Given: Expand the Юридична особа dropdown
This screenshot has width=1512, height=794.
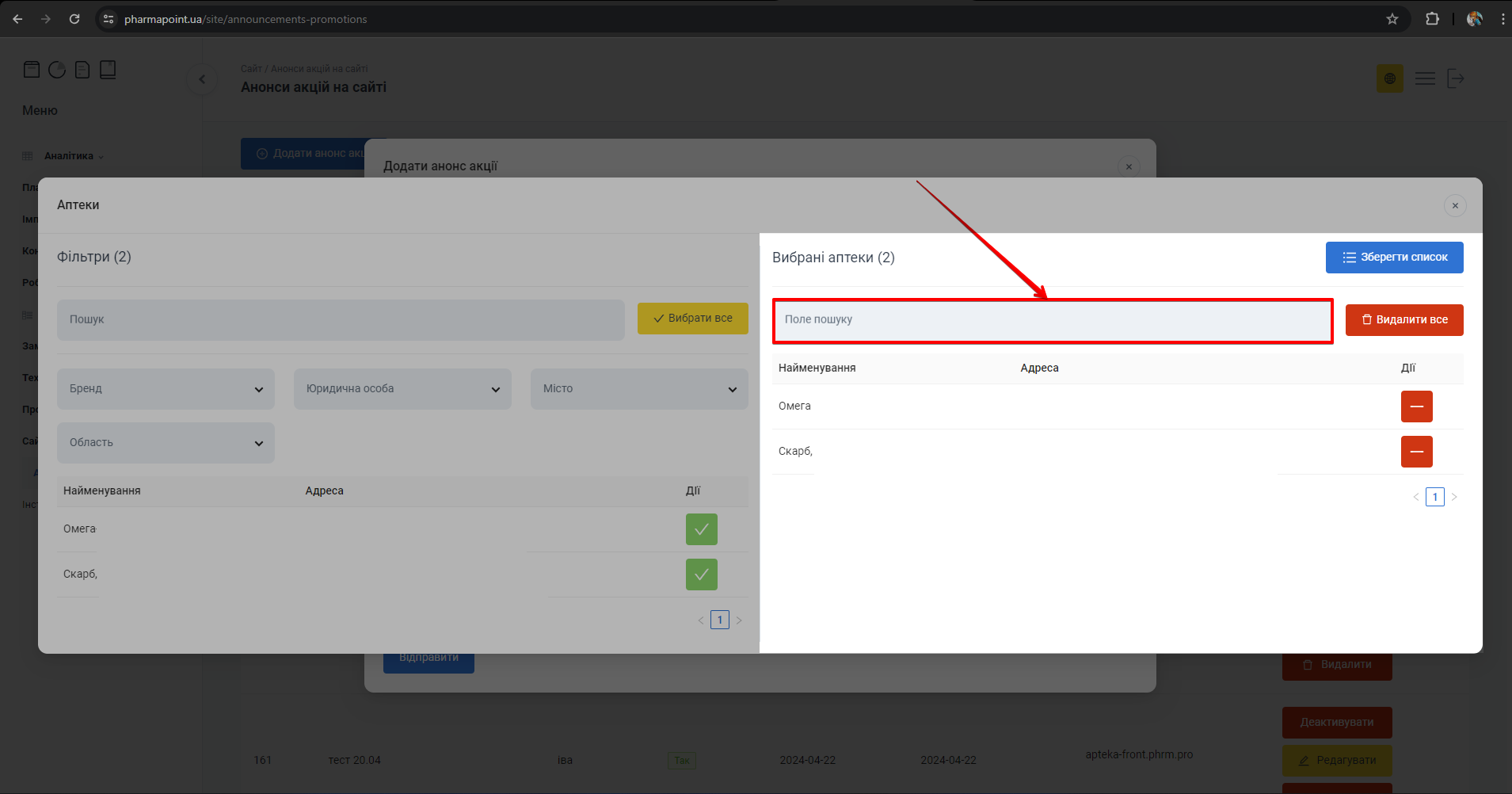Looking at the screenshot, I should coord(402,389).
